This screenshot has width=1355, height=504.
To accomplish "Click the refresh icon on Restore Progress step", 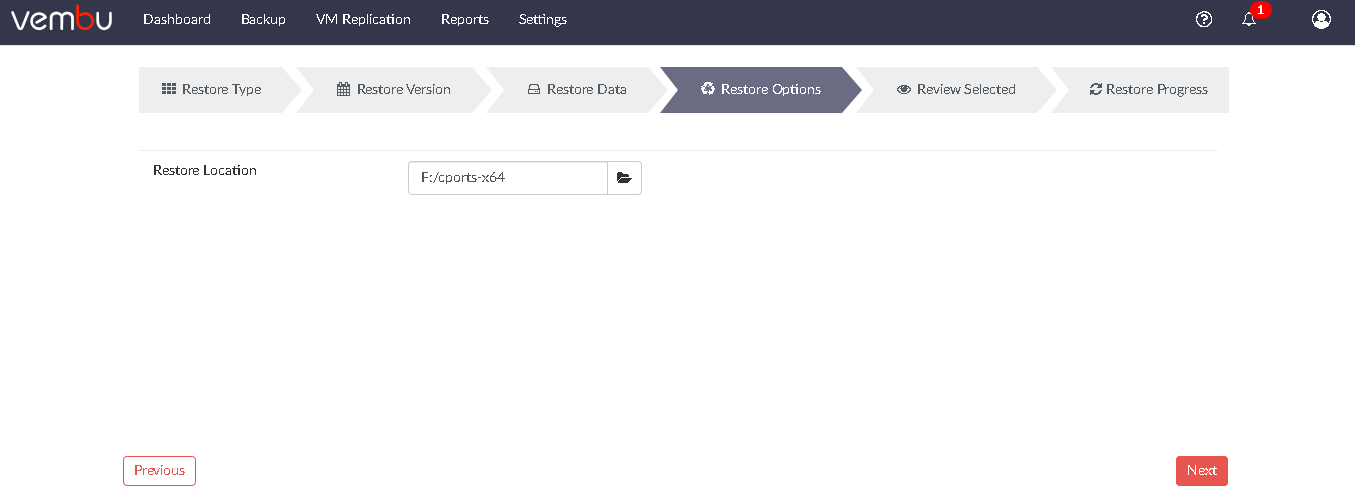I will click(1096, 89).
